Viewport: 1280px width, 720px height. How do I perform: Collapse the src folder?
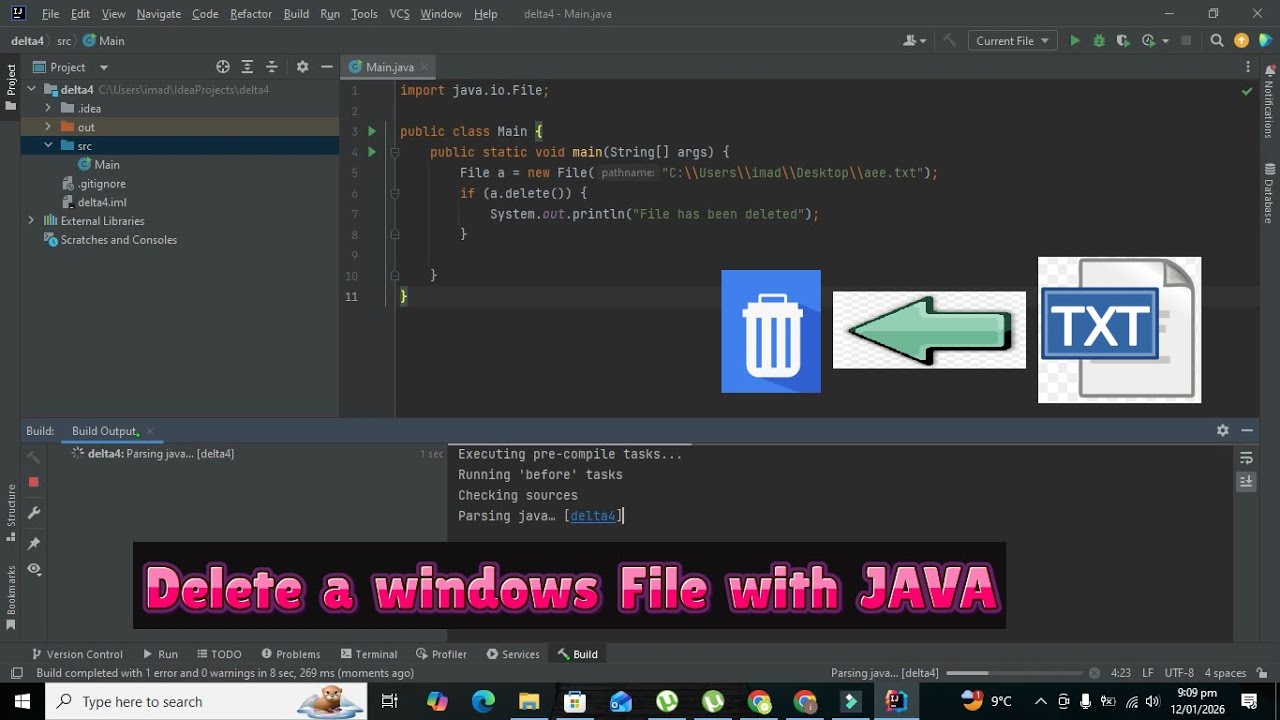(48, 145)
